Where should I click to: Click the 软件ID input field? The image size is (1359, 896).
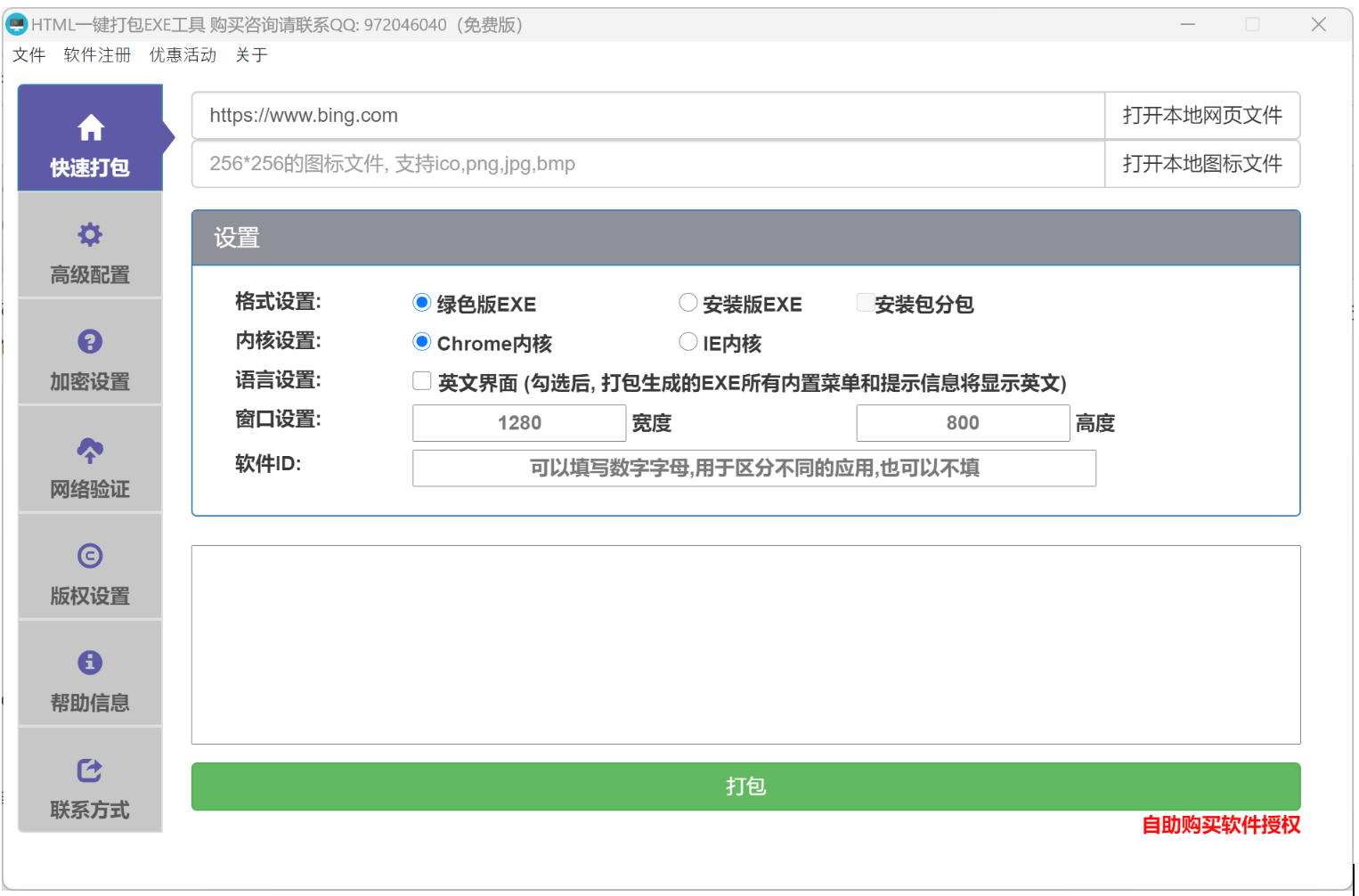(x=753, y=468)
